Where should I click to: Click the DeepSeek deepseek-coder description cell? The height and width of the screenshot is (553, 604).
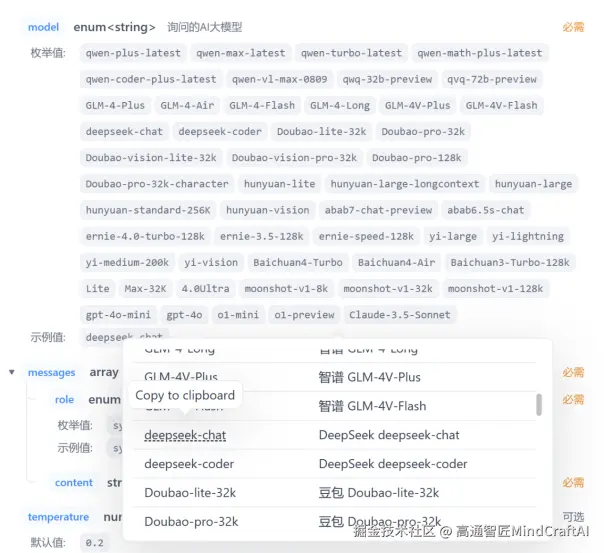[393, 464]
